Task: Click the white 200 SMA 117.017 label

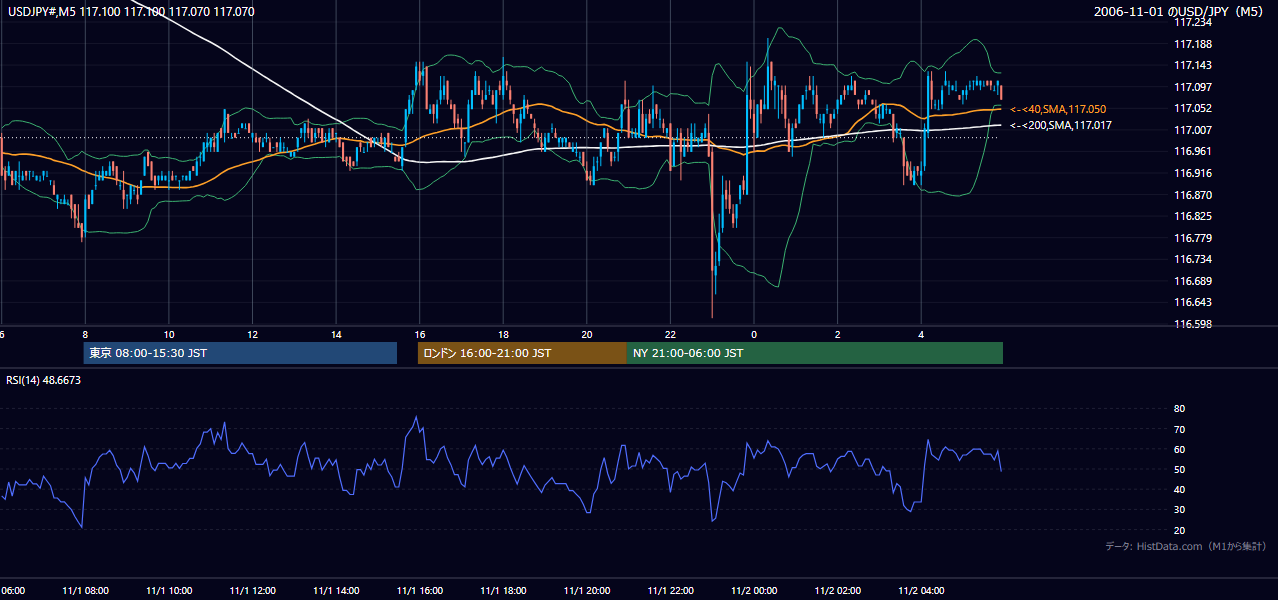Action: coord(1061,126)
